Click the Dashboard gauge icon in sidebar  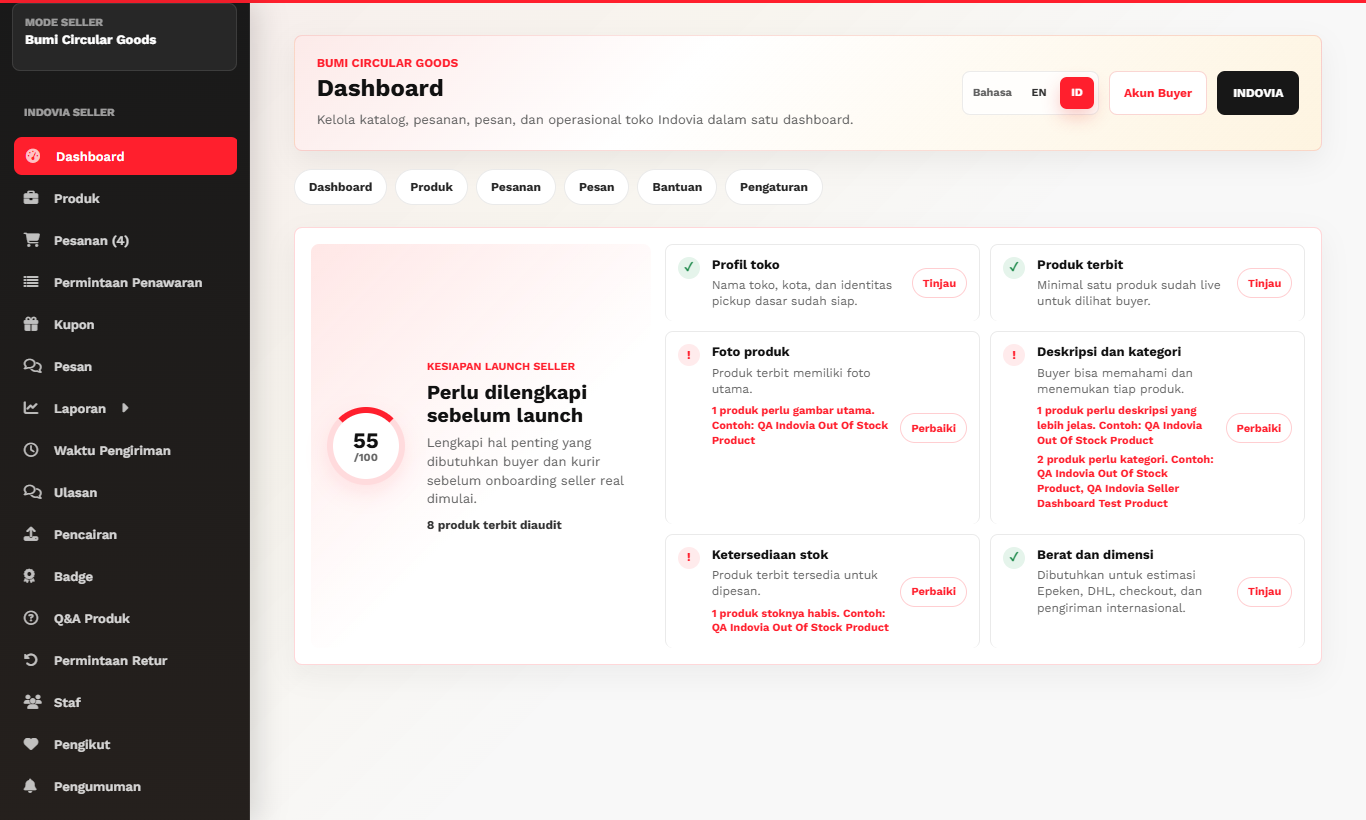(33, 156)
